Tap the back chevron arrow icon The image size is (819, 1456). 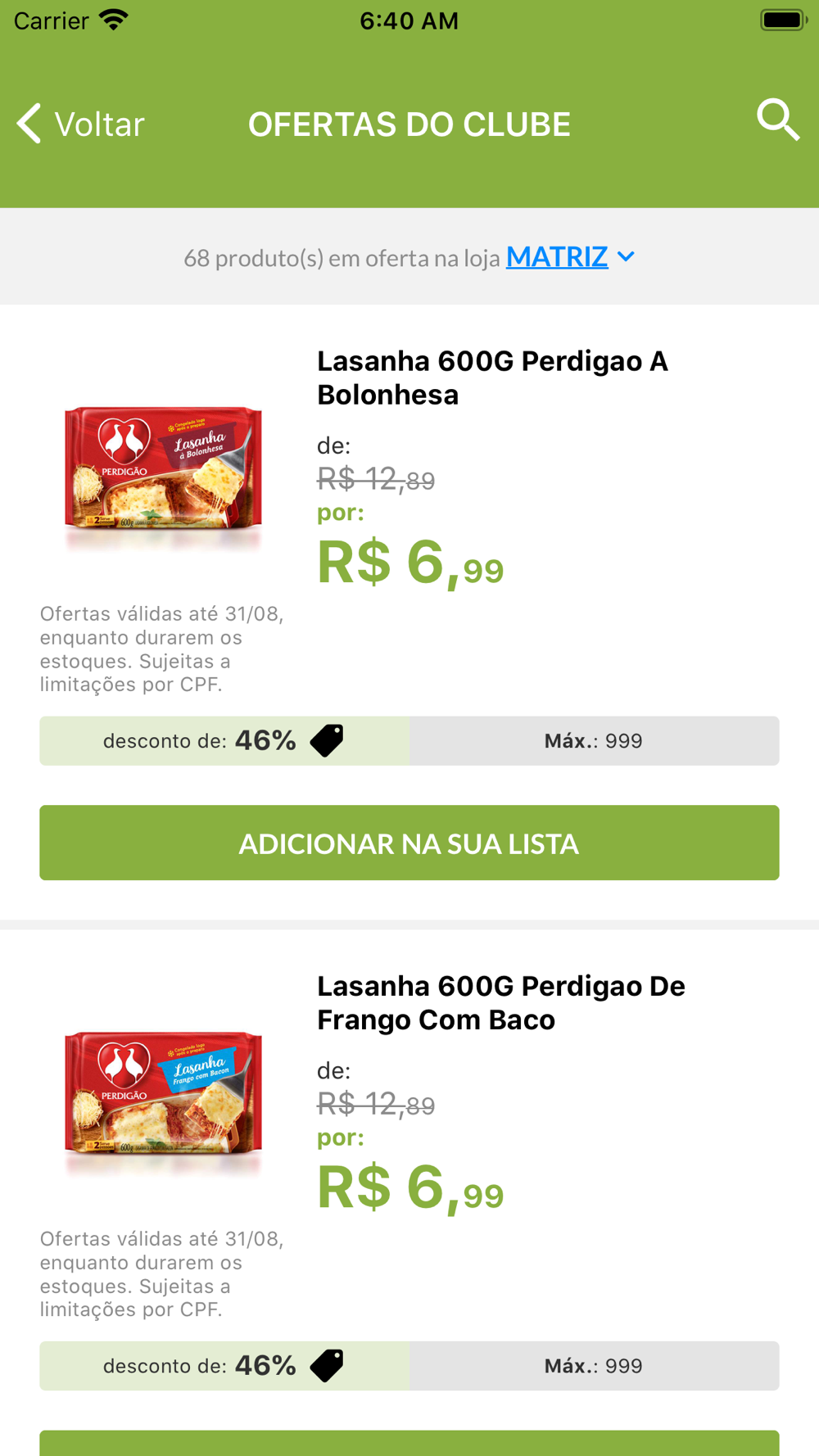point(29,124)
